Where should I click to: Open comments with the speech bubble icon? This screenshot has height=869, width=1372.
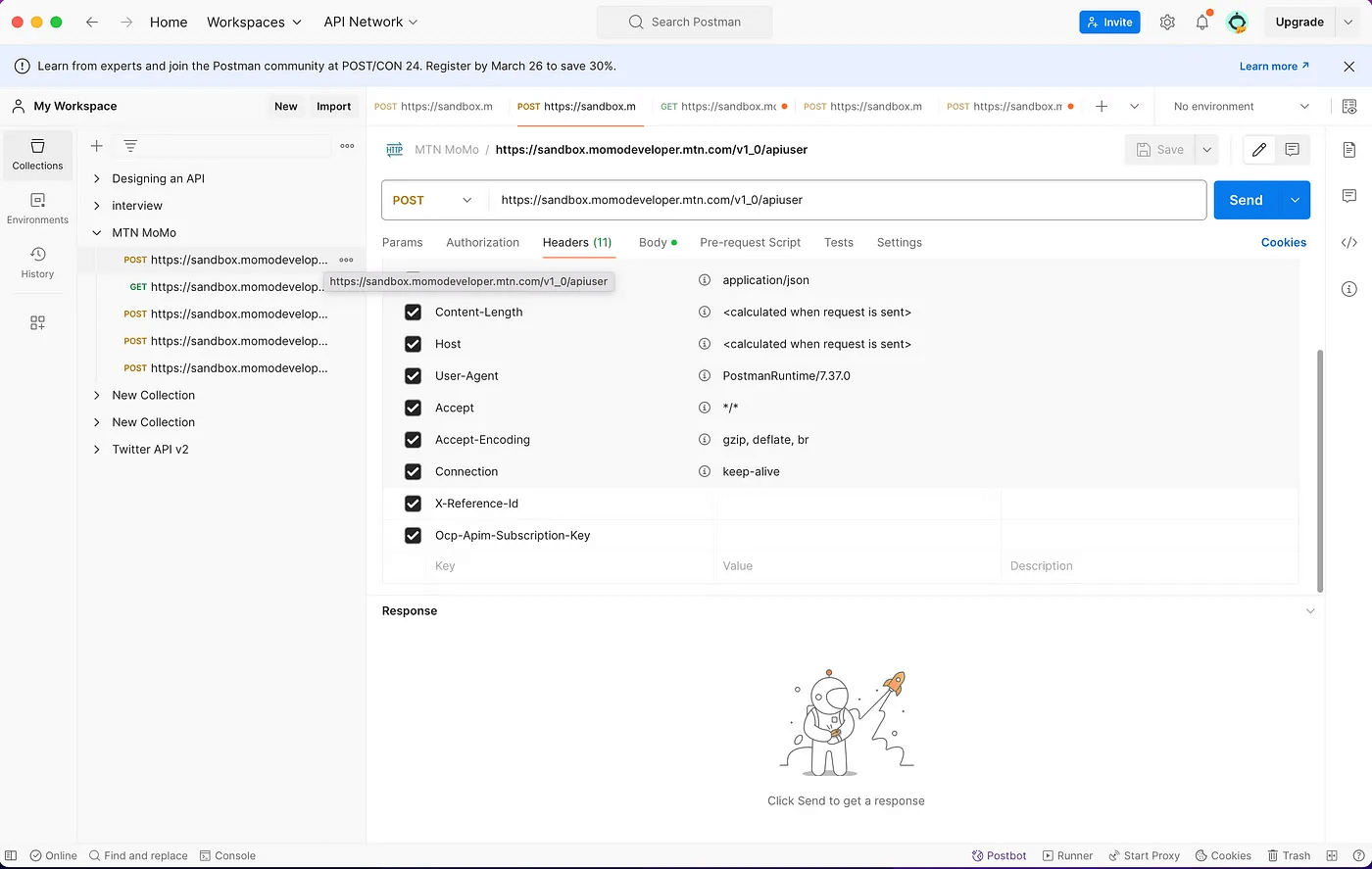click(x=1293, y=150)
